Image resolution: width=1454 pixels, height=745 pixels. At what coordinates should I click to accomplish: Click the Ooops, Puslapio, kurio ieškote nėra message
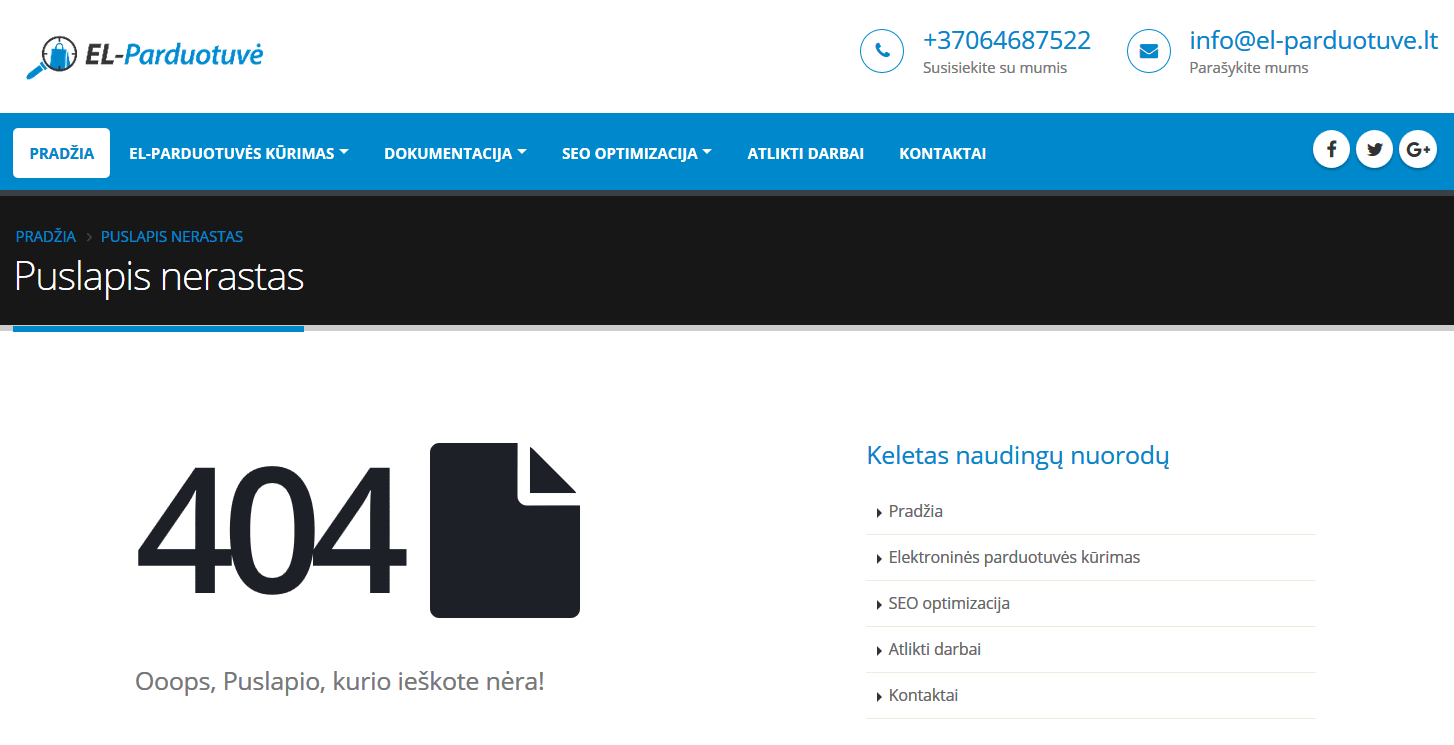[x=340, y=683]
